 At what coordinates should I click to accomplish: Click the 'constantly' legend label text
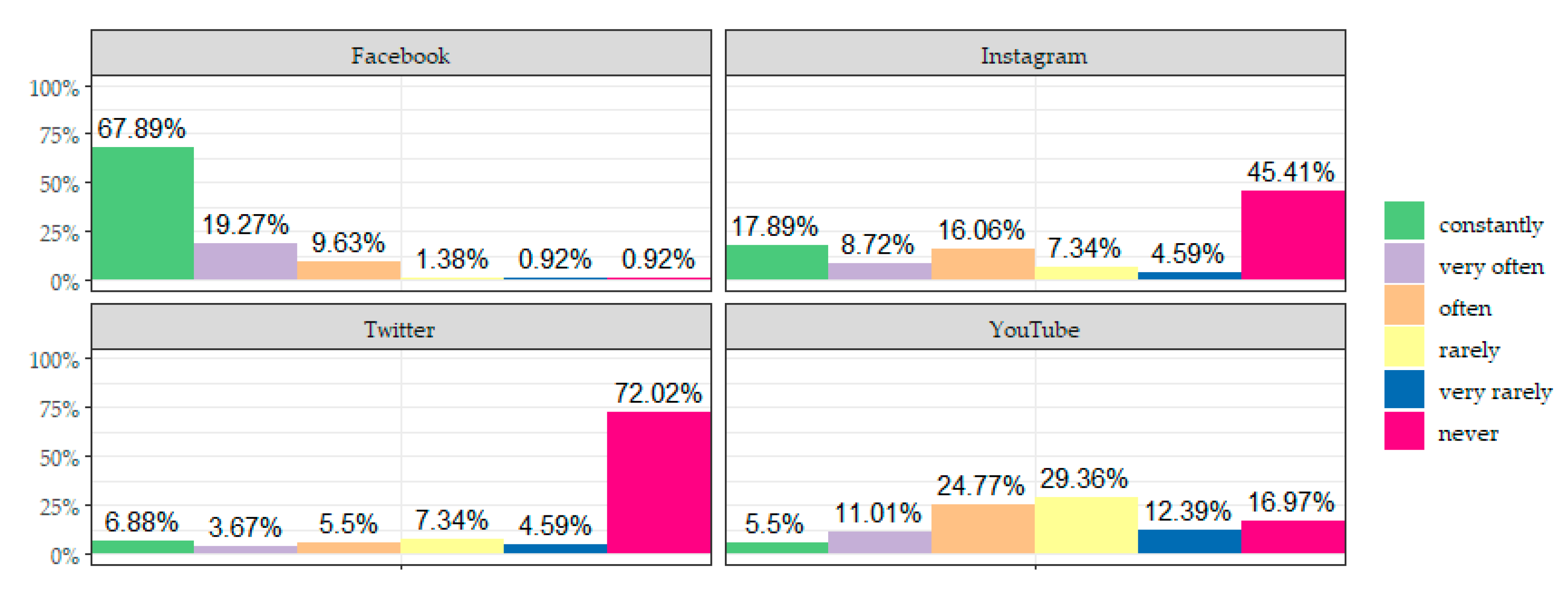[1490, 224]
